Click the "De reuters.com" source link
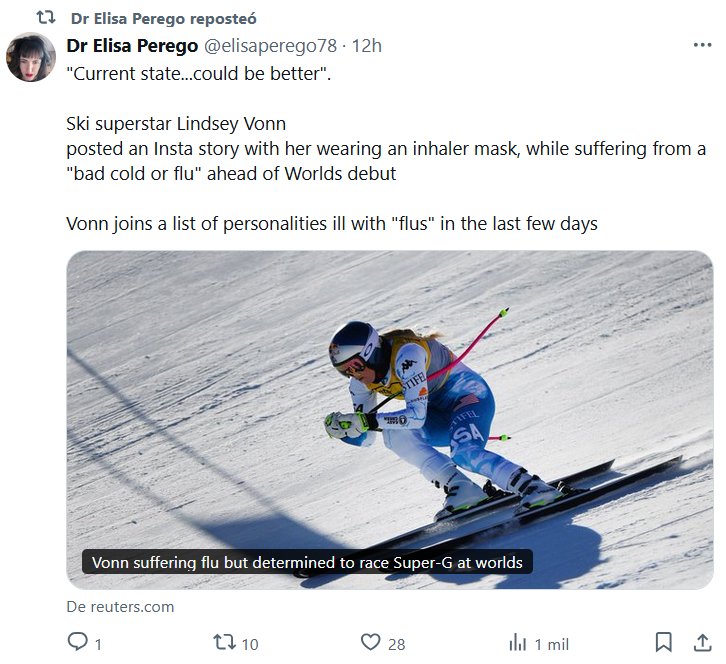 [120, 606]
